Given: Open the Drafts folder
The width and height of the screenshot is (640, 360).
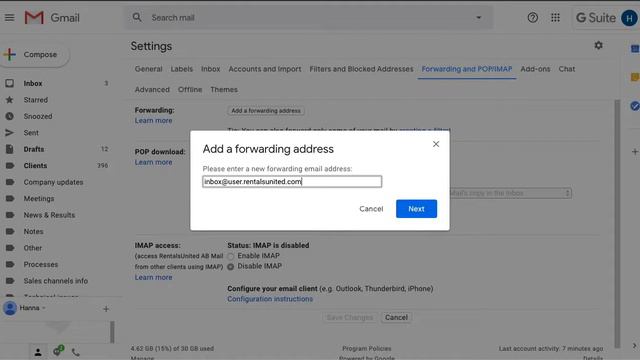Looking at the screenshot, I should 33,149.
